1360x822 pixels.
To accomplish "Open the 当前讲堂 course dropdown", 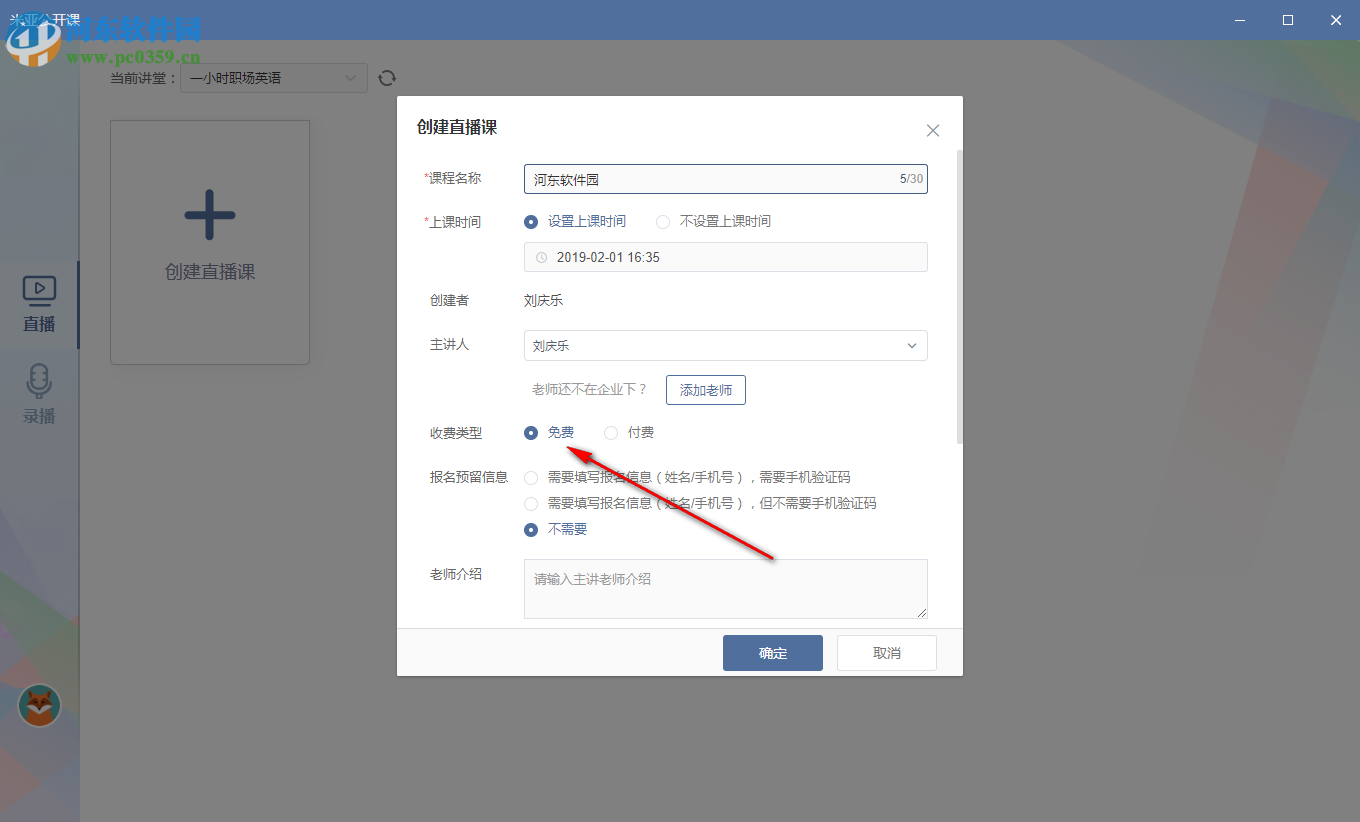I will tap(273, 77).
